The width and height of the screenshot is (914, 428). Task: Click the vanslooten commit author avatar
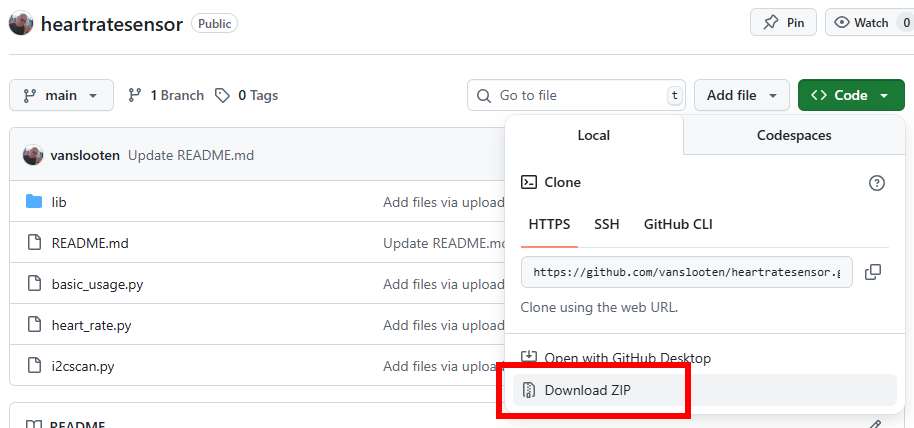pos(33,155)
